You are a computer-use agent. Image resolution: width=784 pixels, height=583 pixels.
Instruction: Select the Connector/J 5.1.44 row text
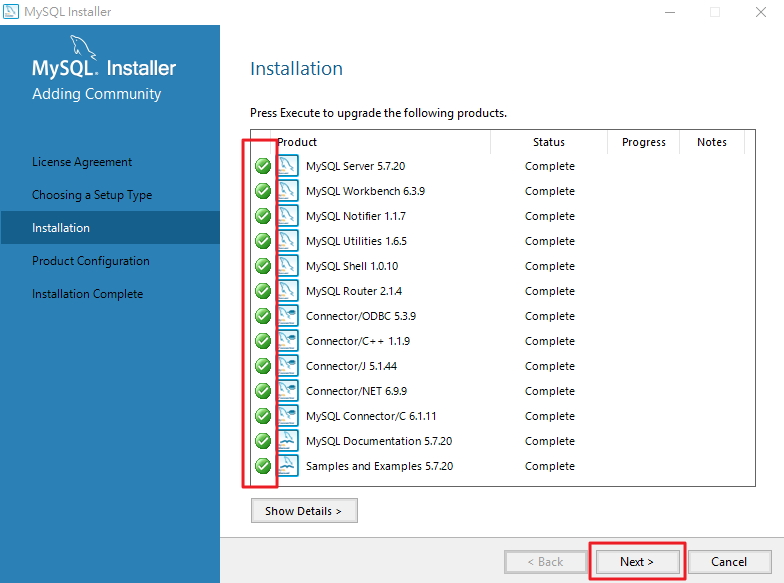(x=352, y=366)
